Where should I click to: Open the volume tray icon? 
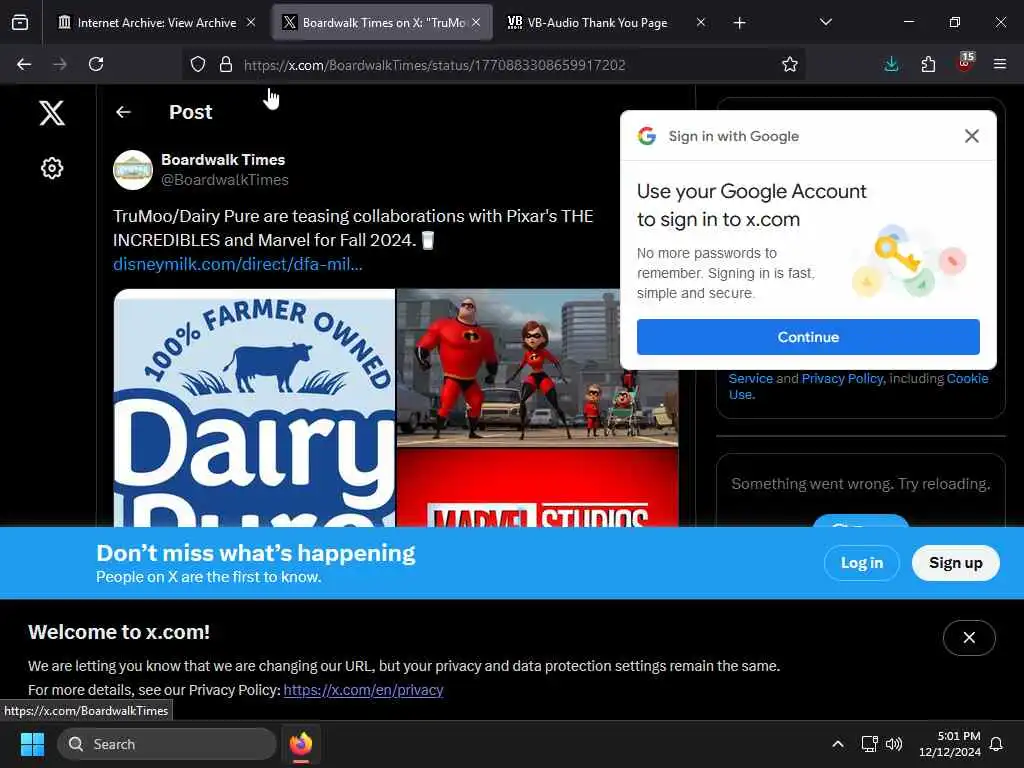click(894, 744)
